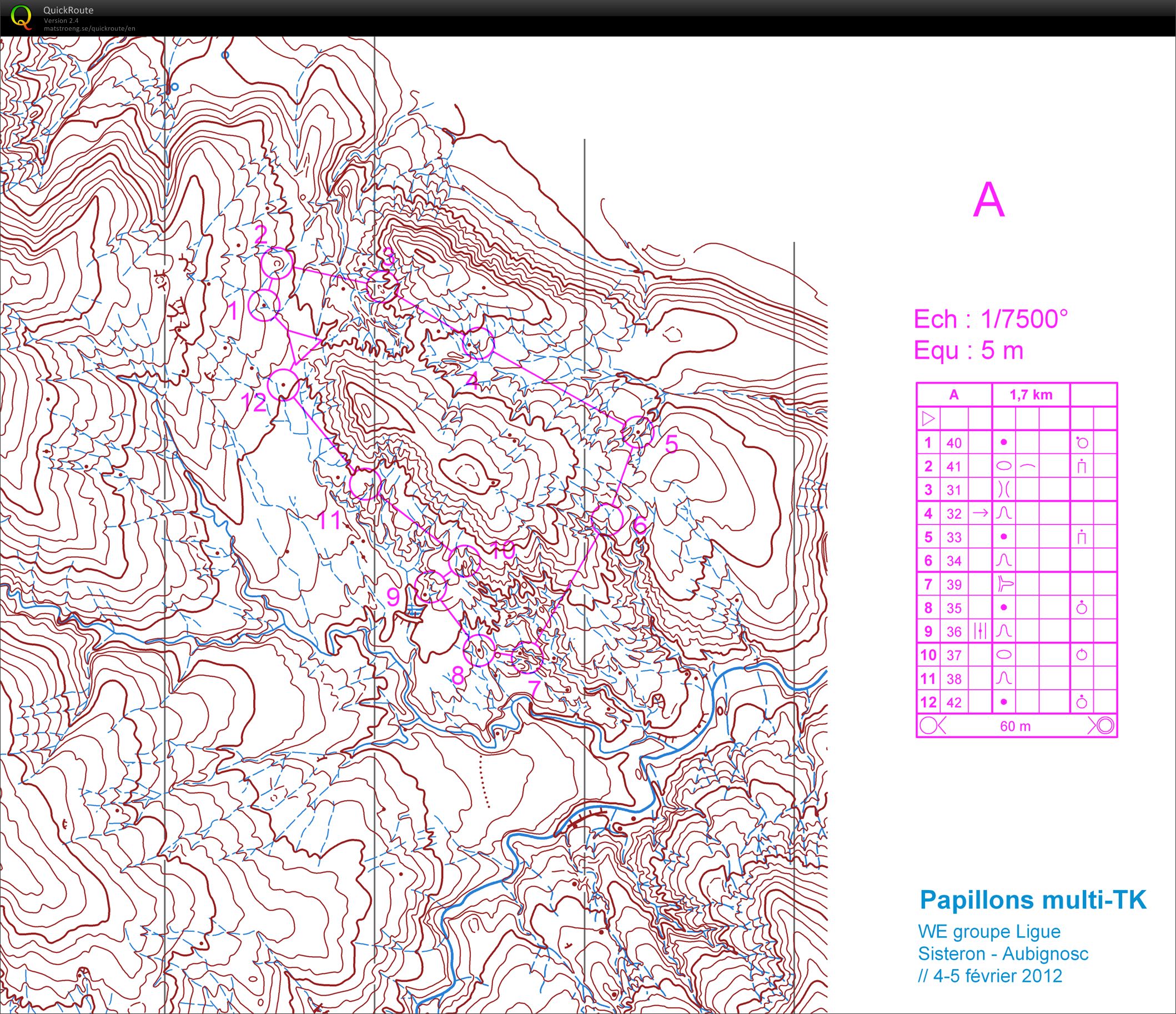Click the feature symbol in table row 7

click(x=1004, y=584)
